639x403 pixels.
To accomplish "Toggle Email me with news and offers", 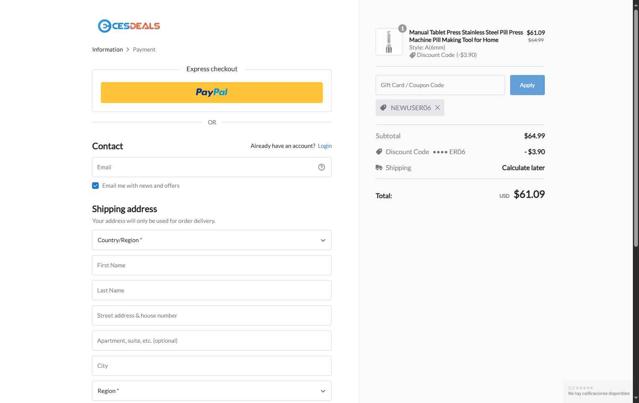I will click(95, 185).
